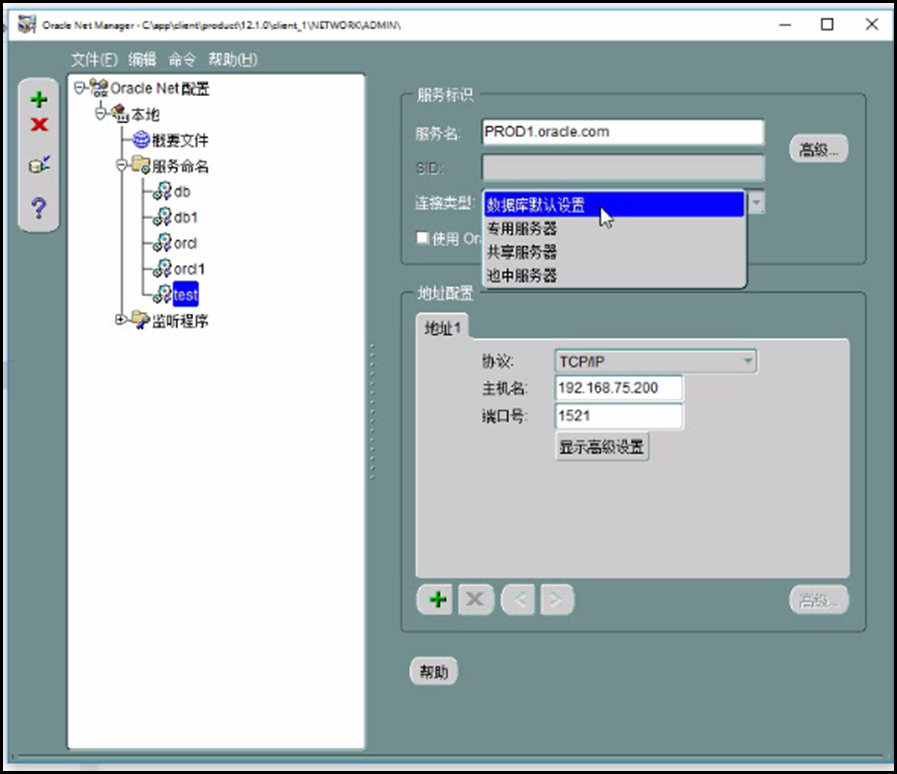Switch to the 地址1 tab
Screen dimensions: 897x774
click(x=442, y=328)
